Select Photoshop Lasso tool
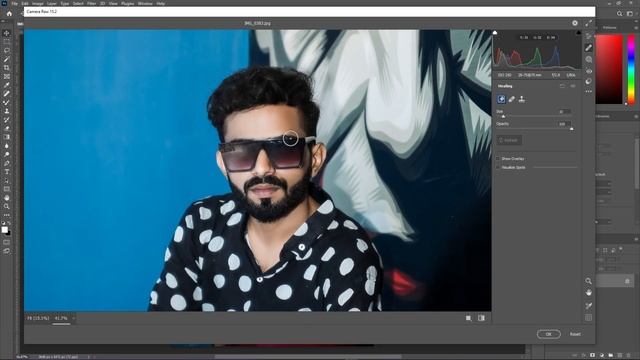Image resolution: width=640 pixels, height=360 pixels. coord(7,50)
